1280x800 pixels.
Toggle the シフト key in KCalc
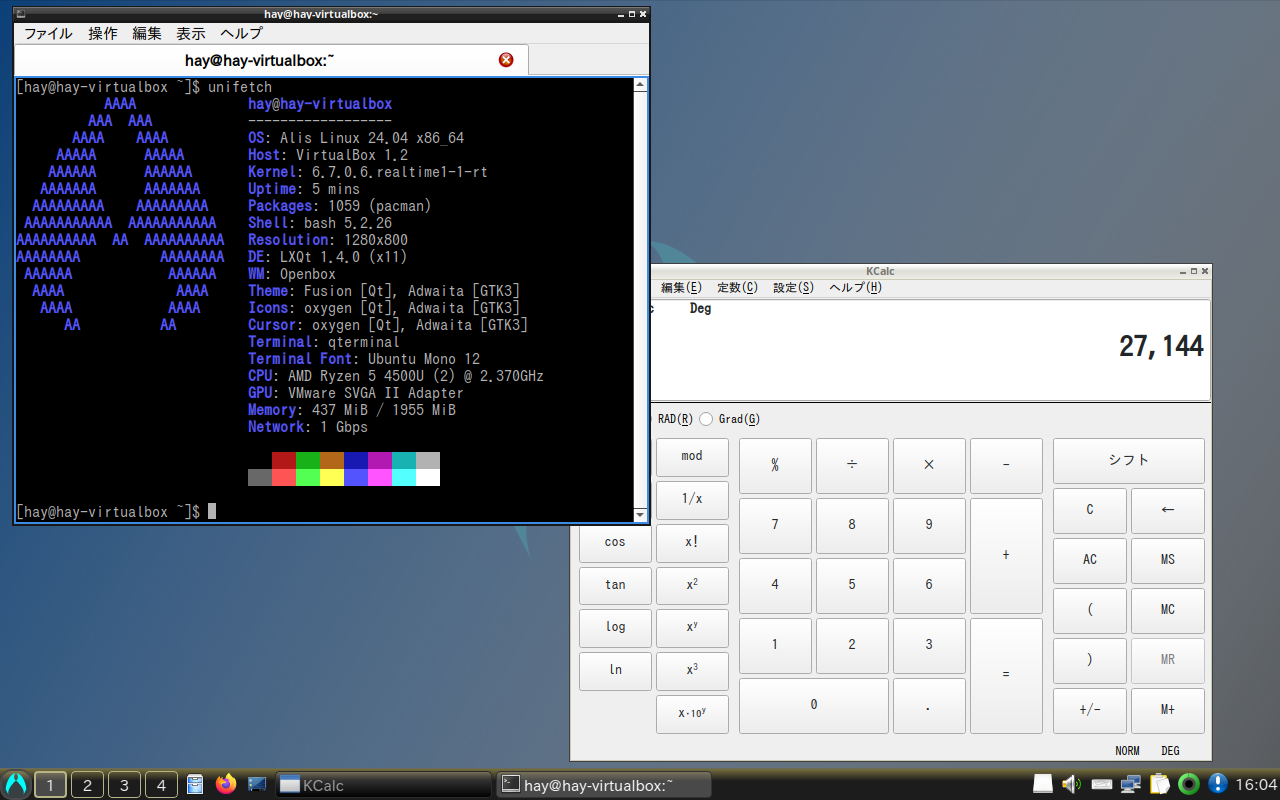1129,460
